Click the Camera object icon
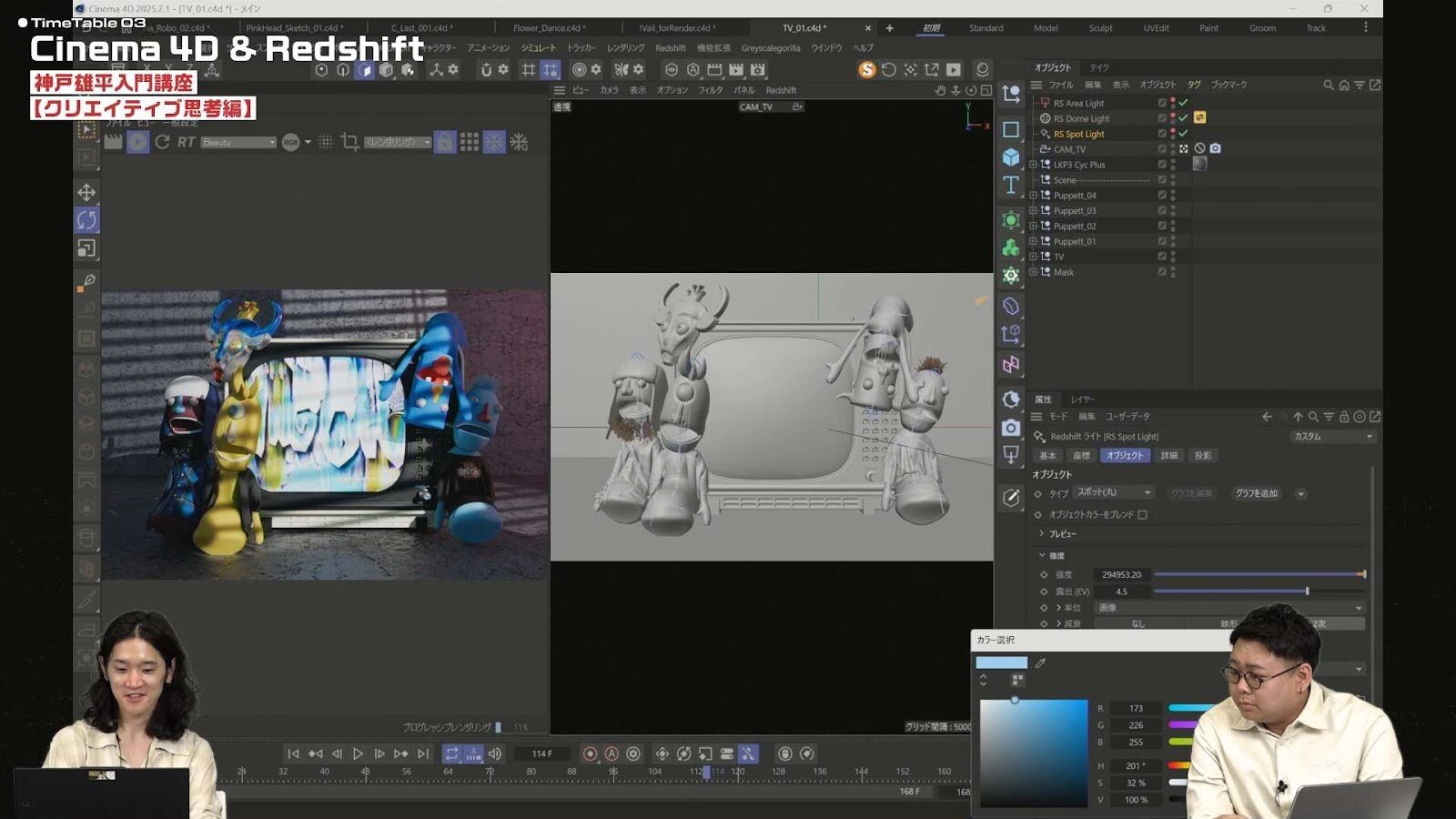The height and width of the screenshot is (819, 1456). coord(1010,428)
